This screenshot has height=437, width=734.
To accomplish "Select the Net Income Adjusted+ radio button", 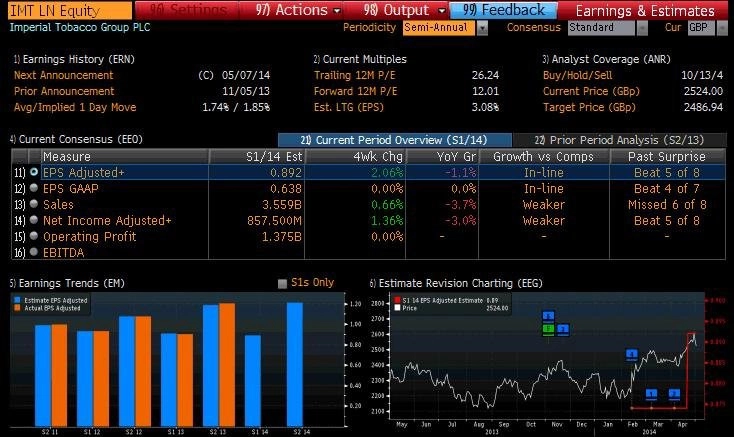I will click(x=34, y=220).
